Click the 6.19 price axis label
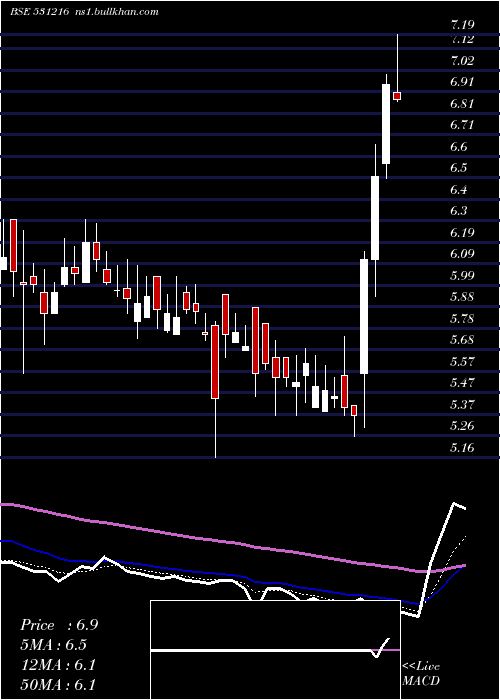 pyautogui.click(x=462, y=233)
